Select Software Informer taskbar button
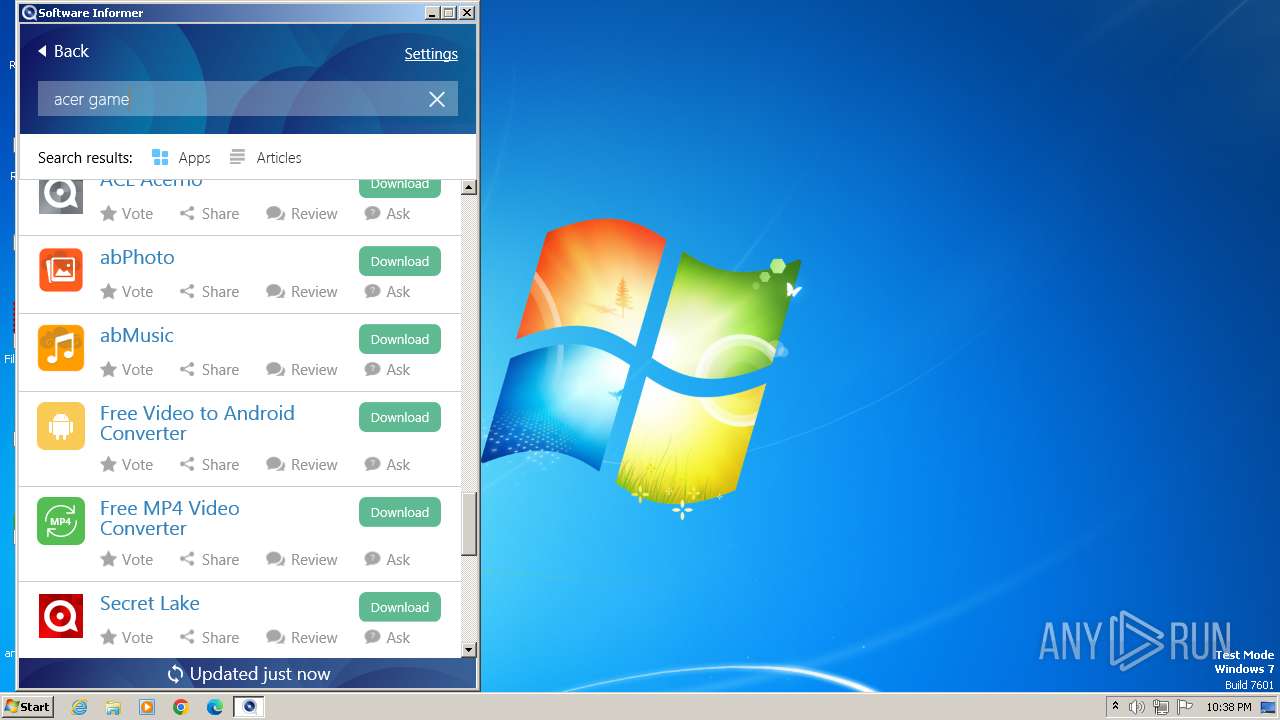This screenshot has width=1280, height=720. point(249,707)
